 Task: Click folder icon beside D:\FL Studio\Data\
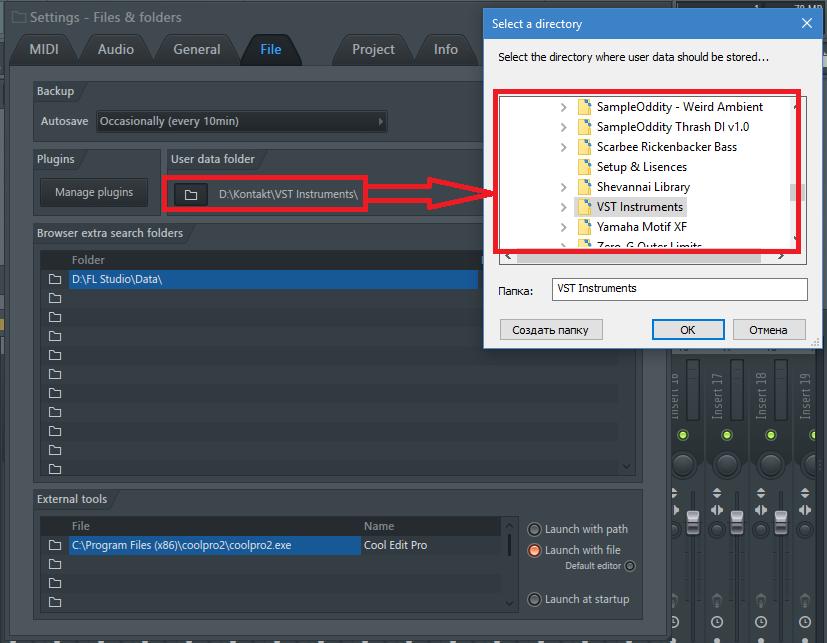(x=55, y=279)
